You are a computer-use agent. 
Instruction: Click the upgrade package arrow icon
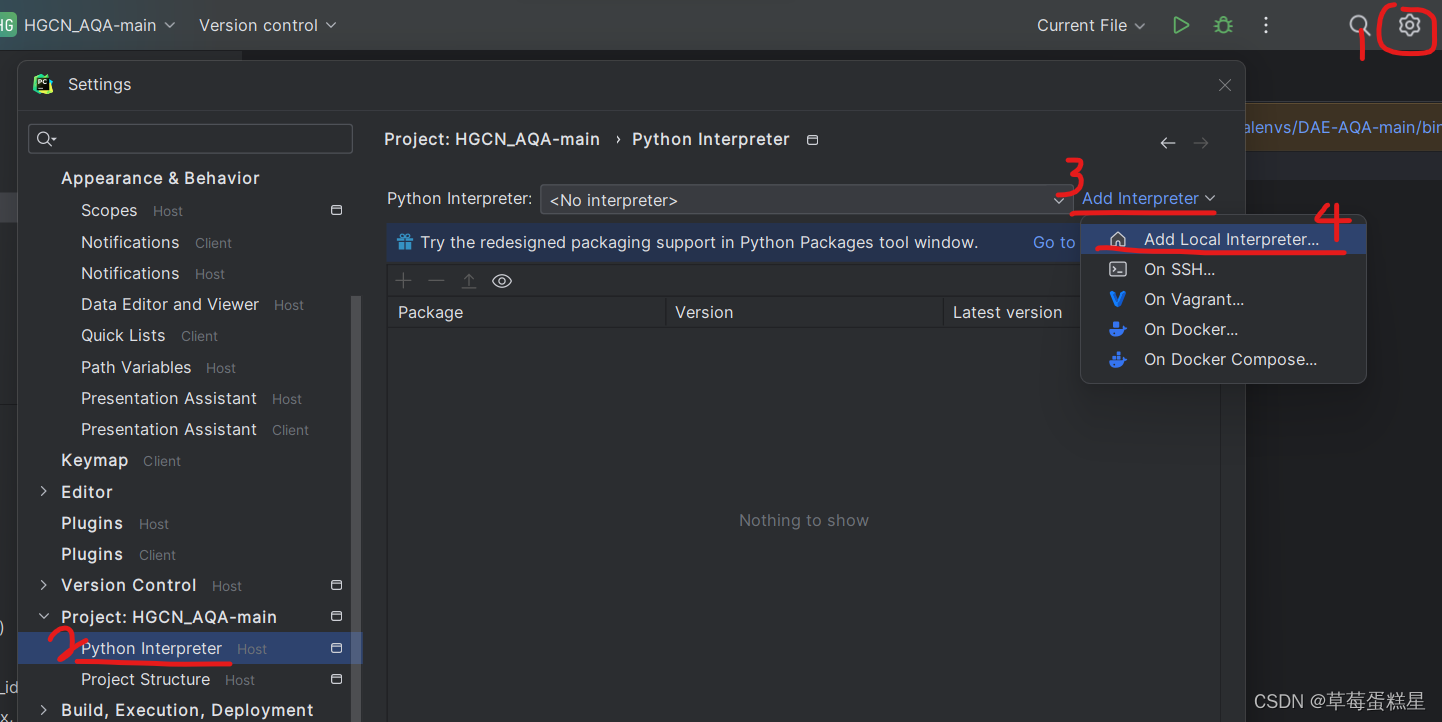468,281
